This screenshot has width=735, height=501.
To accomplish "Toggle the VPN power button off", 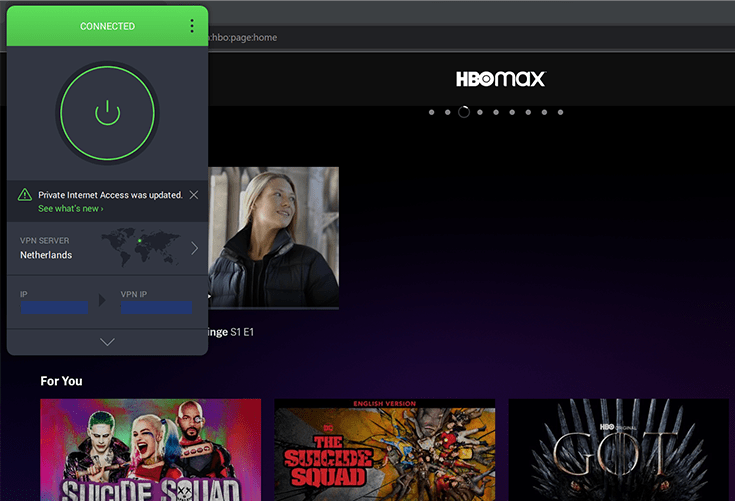I will pos(107,113).
